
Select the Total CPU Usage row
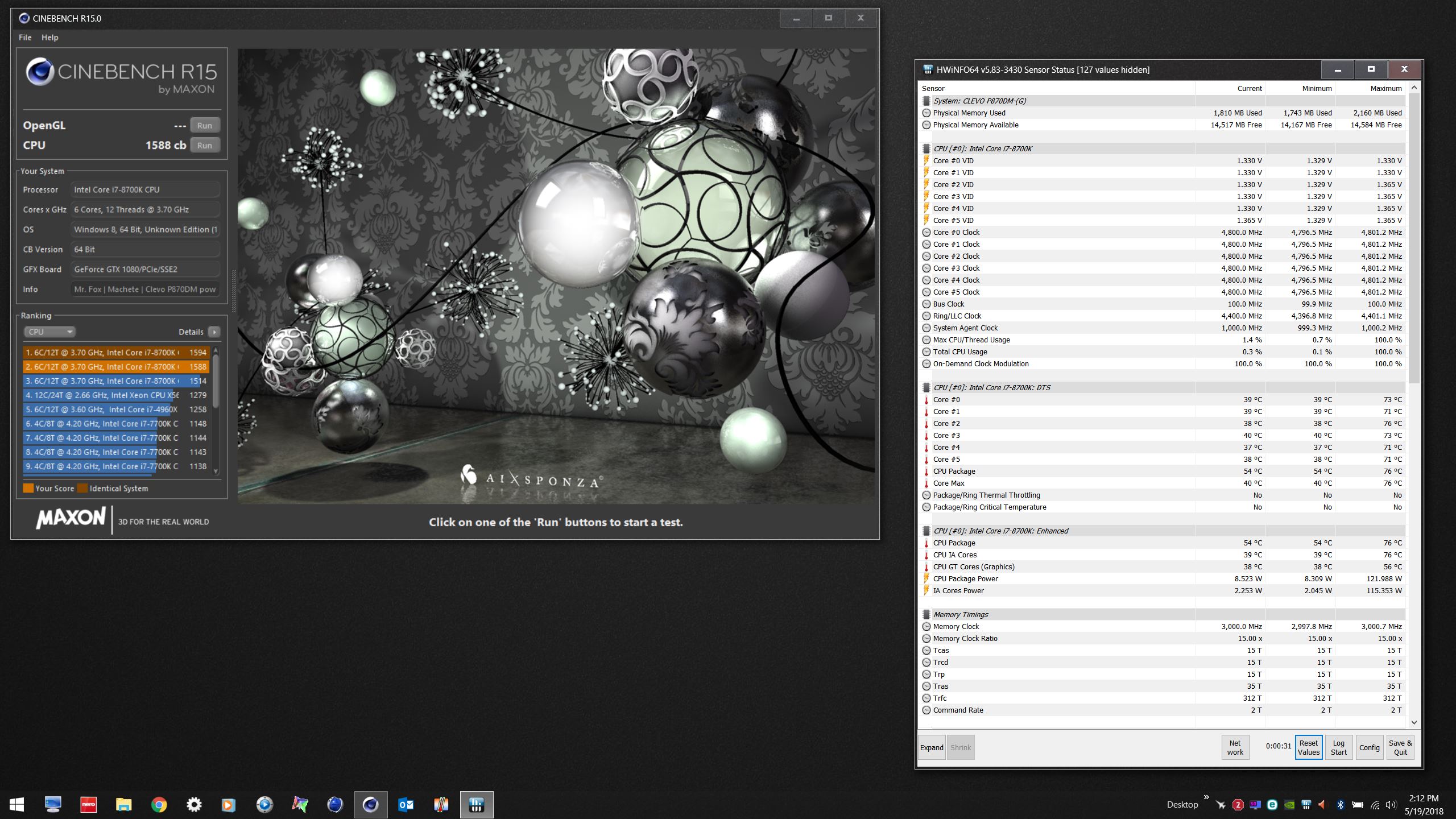(x=1163, y=351)
